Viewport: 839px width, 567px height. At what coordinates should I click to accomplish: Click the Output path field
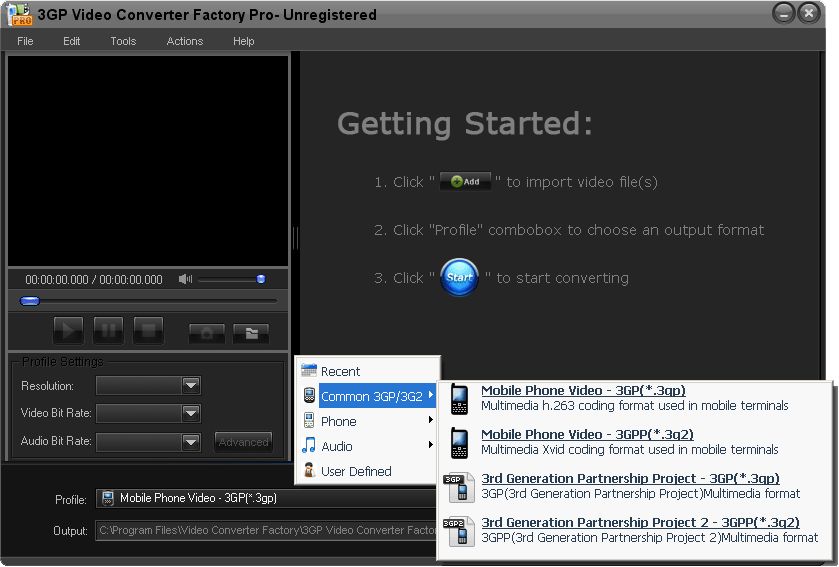[x=266, y=530]
